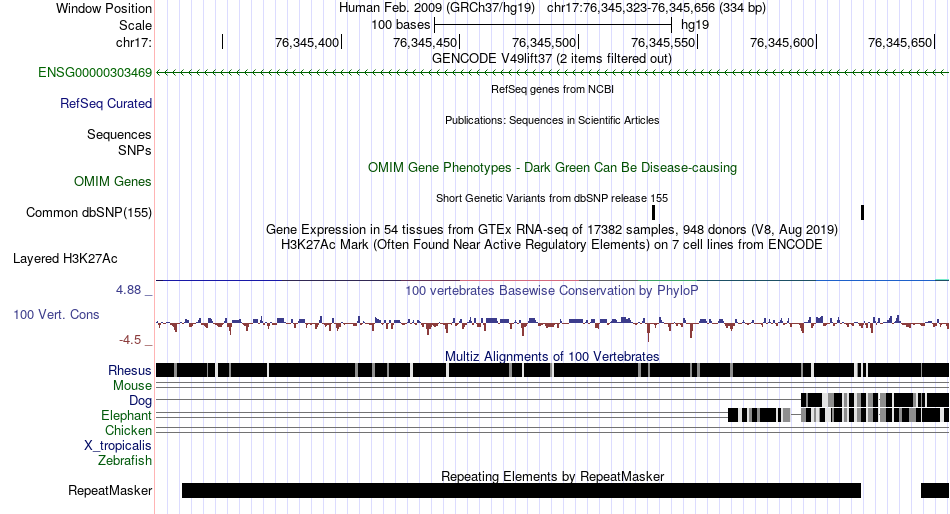The width and height of the screenshot is (950, 514).
Task: Click the Rhesus alignment label
Action: pos(129,370)
